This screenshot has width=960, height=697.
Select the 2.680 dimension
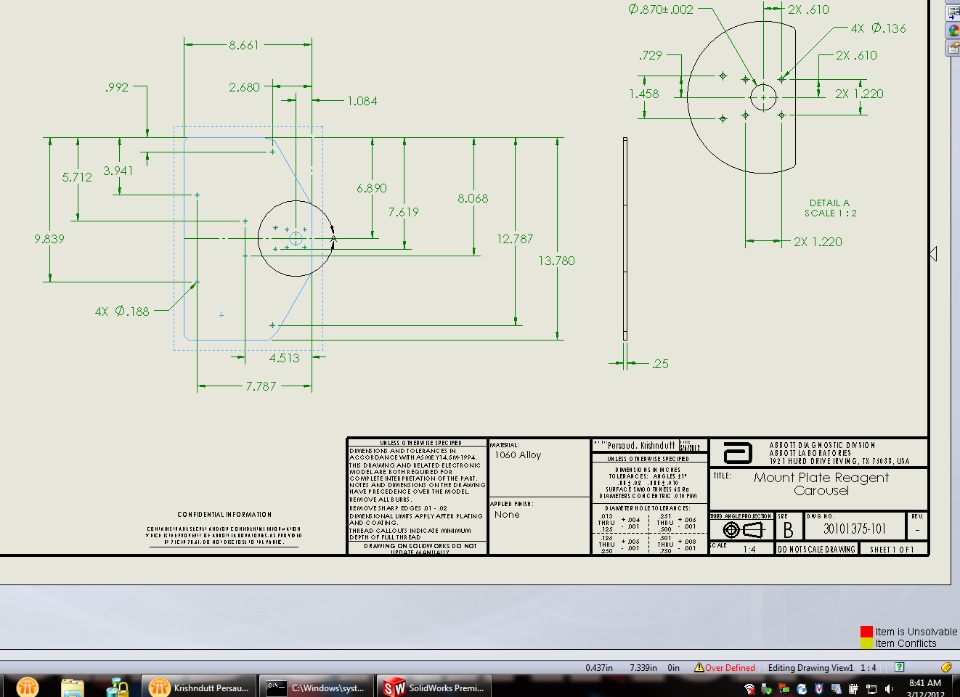coord(244,87)
